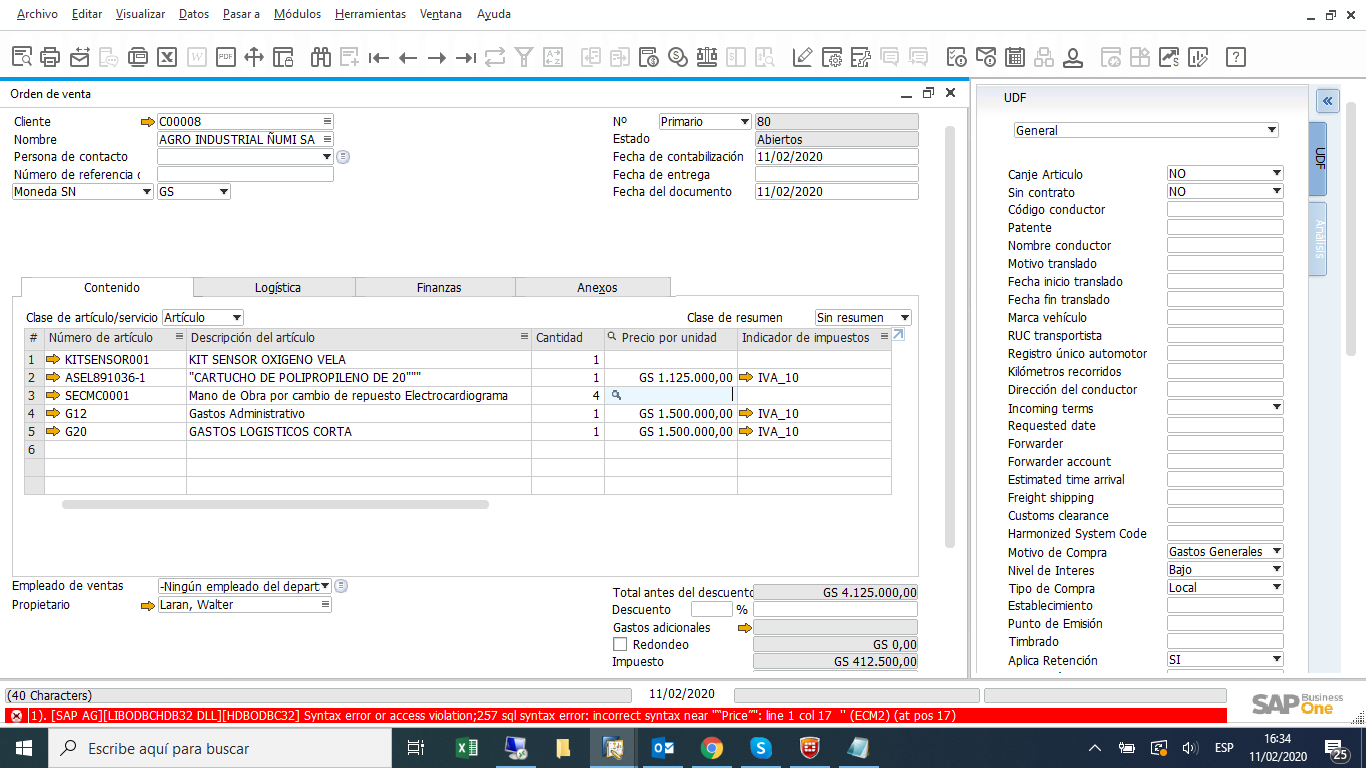Click info icon beside Persona de contacto
This screenshot has width=1366, height=768.
pos(342,157)
